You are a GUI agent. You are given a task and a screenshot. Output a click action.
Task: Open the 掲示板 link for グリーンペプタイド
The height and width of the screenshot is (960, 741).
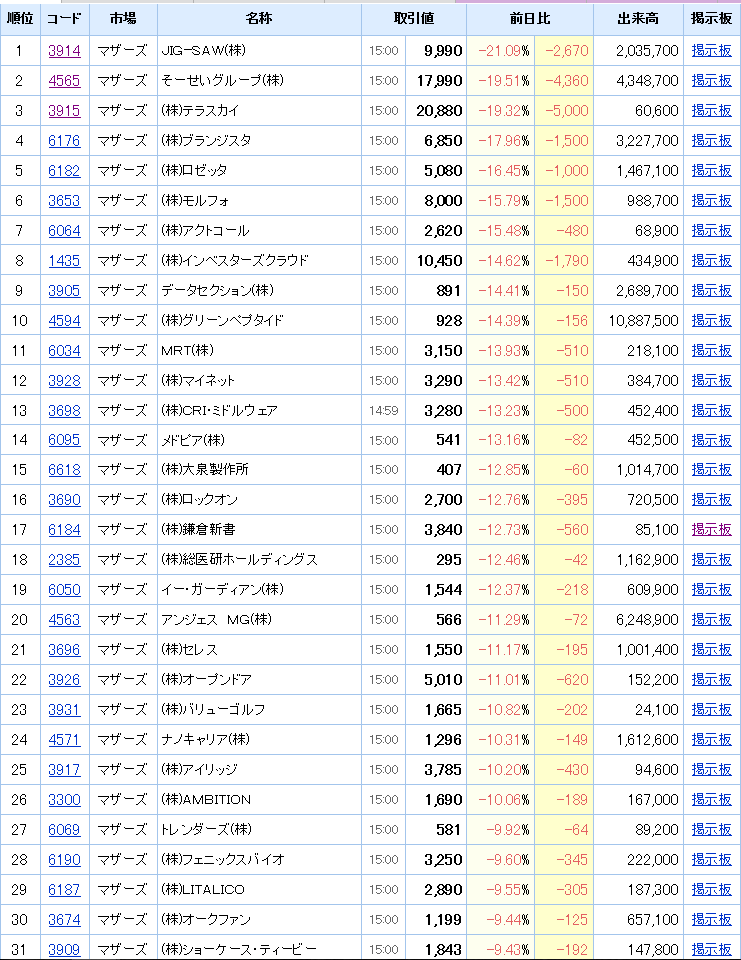point(712,321)
